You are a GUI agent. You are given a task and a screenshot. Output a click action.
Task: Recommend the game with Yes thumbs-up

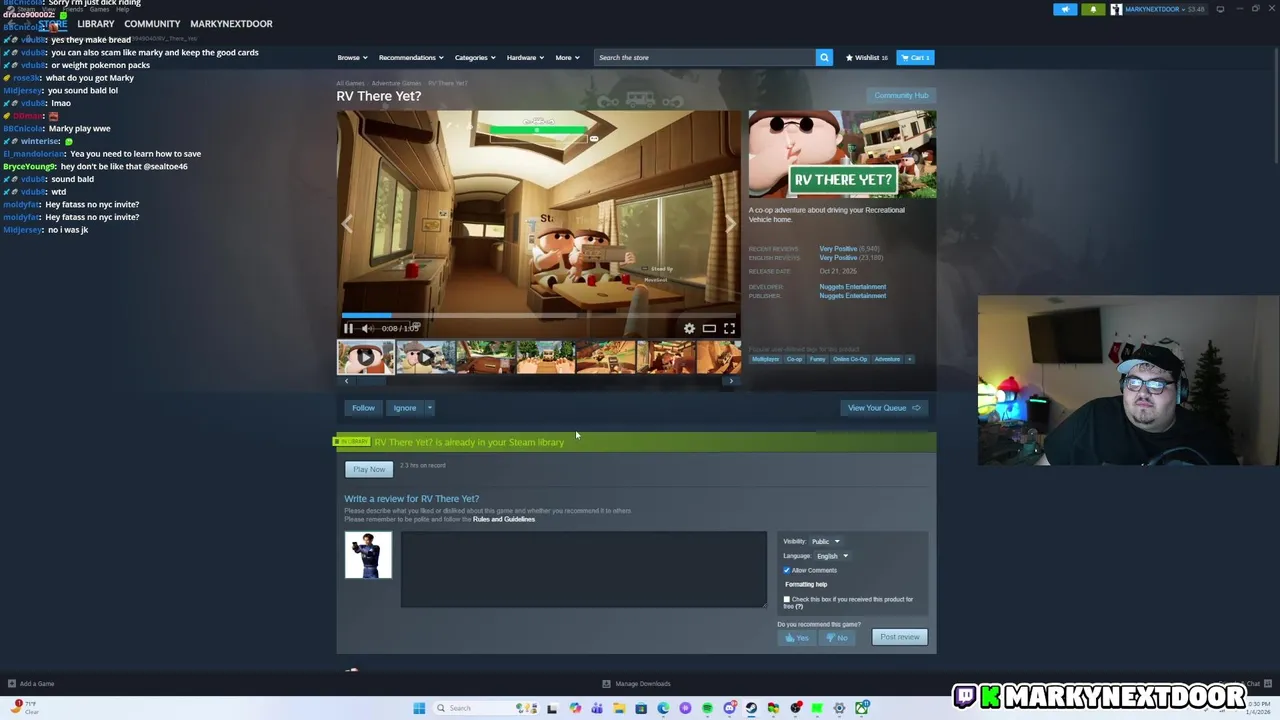pos(797,637)
